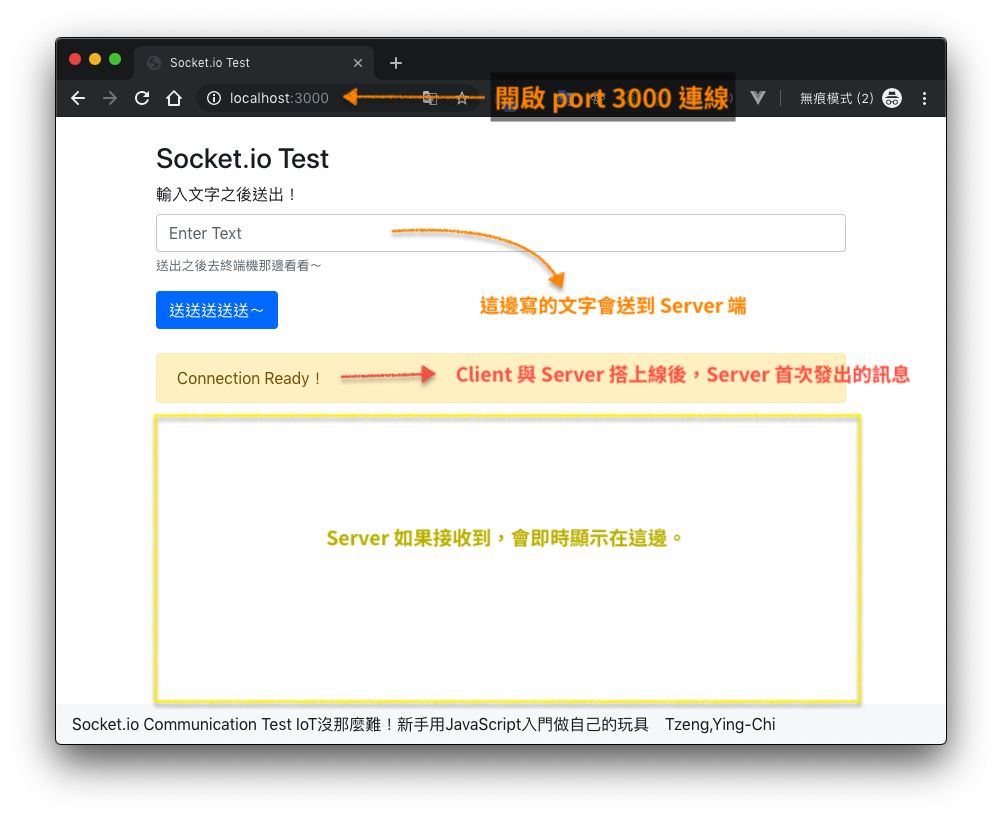Click the 輸入文字之後送出！ label

227,194
